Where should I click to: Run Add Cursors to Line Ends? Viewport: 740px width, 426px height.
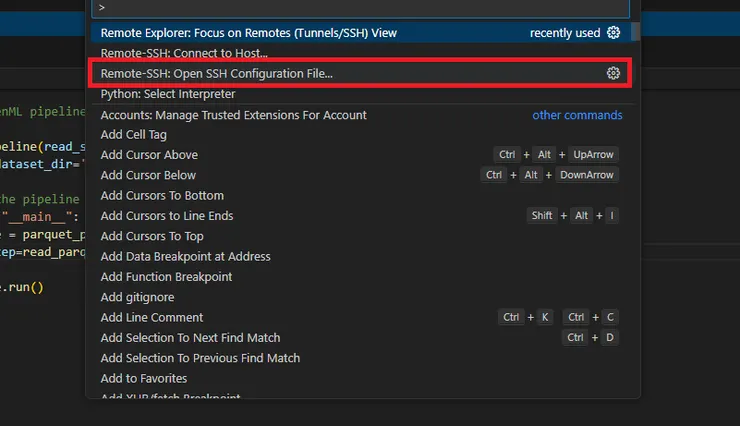point(361,216)
